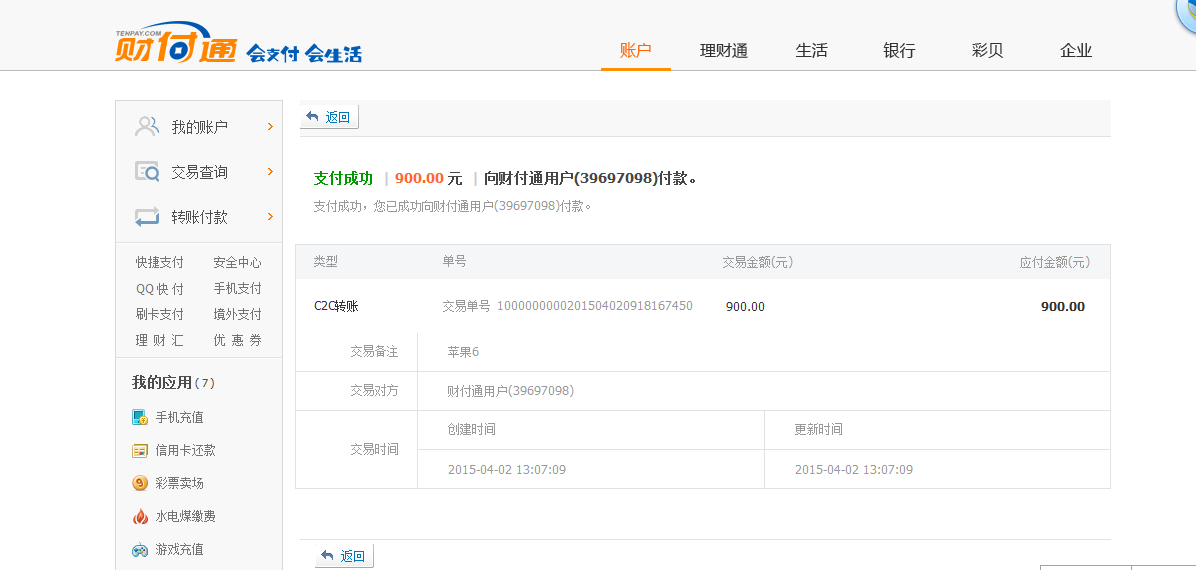The height and width of the screenshot is (570, 1196).
Task: Open the 快捷支付 link
Action: [160, 262]
